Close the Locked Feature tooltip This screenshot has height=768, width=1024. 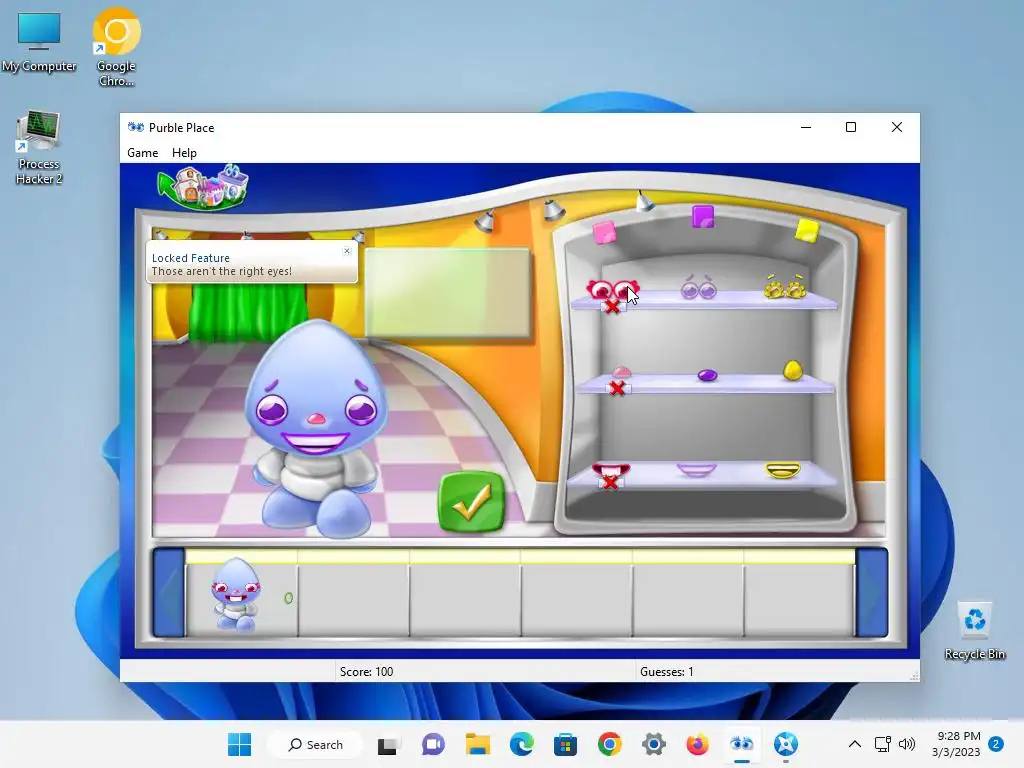click(x=347, y=251)
